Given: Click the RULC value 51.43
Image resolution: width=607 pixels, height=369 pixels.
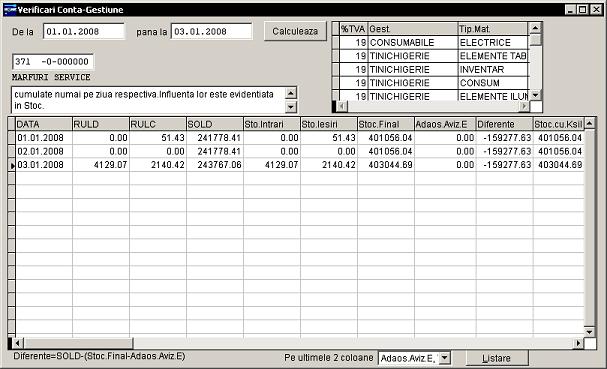Looking at the screenshot, I should point(158,138).
